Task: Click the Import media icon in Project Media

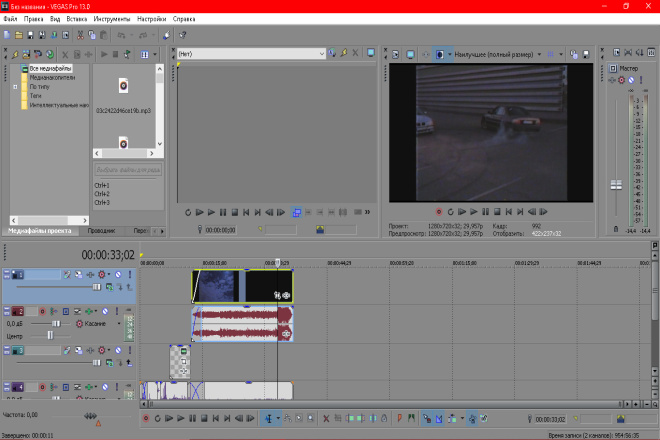Action: click(x=26, y=54)
